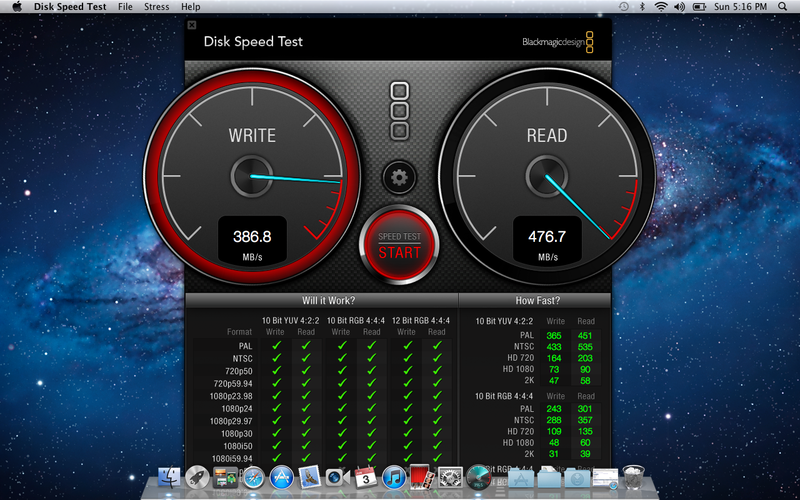Screen dimensions: 800x500
Task: Open the volume control in menu bar
Action: 679,7
